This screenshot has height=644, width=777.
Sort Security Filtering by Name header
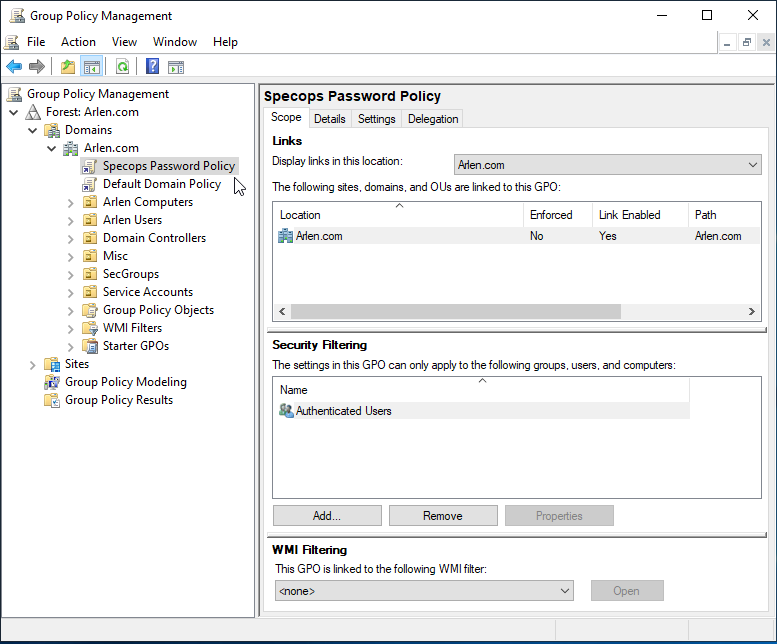(481, 390)
